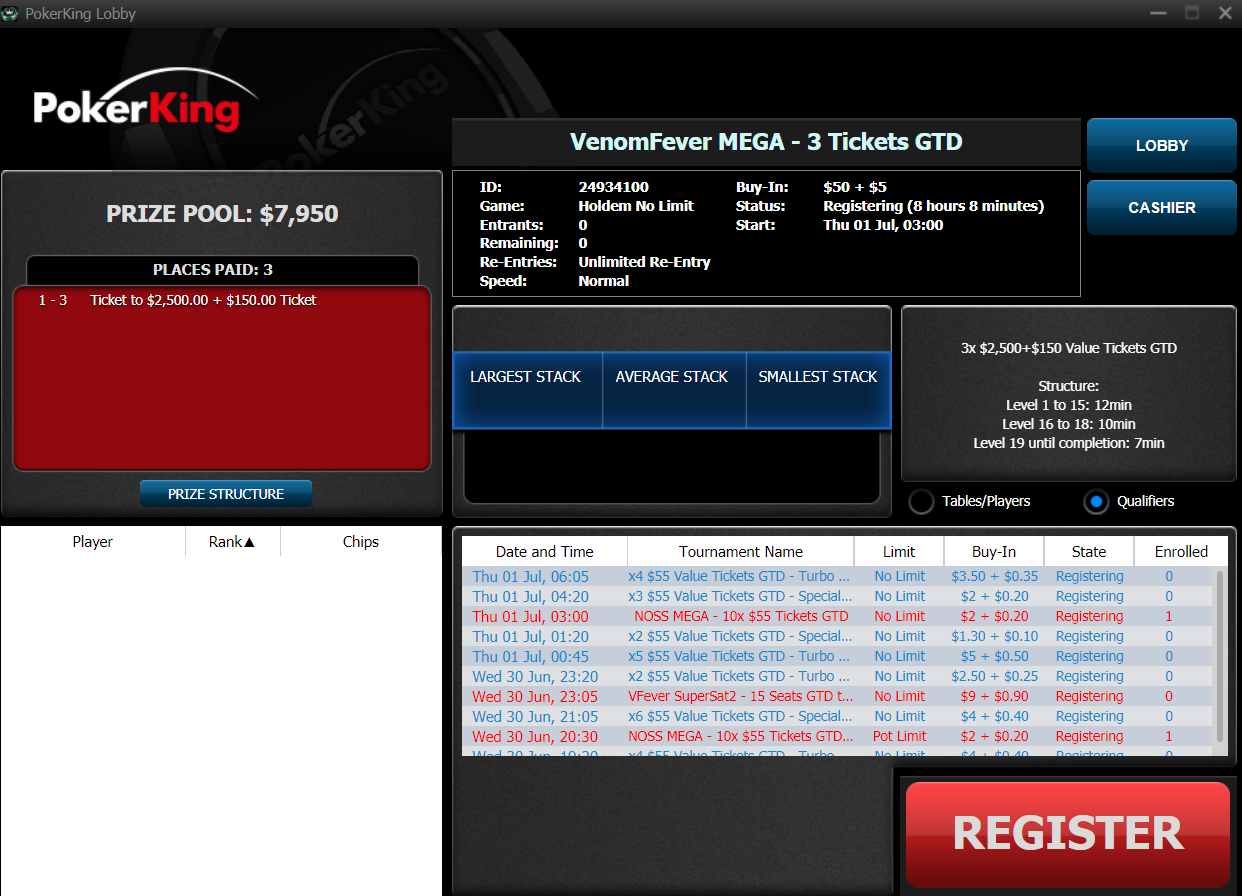Close the PokerKing Lobby window
Image resolution: width=1242 pixels, height=896 pixels.
pyautogui.click(x=1224, y=13)
